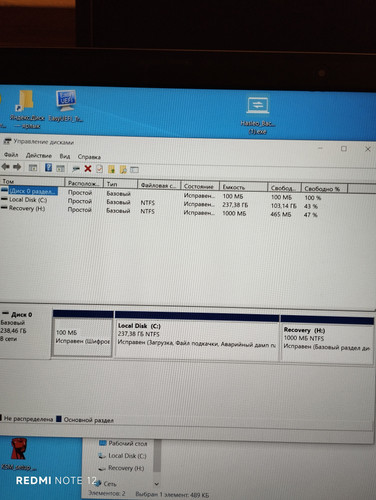376x500 pixels.
Task: Click the yellow folder with magnifier icon
Action: [x=123, y=170]
